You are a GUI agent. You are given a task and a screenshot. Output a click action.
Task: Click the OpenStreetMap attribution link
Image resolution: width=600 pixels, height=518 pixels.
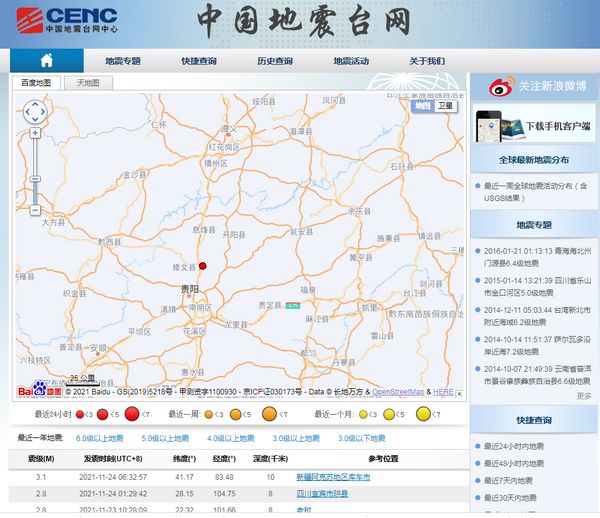click(398, 392)
